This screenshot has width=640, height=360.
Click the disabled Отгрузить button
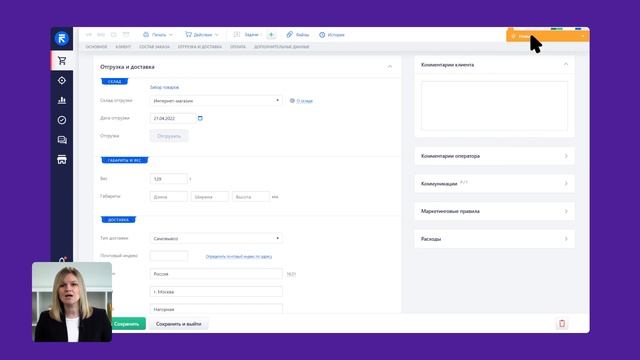point(169,136)
